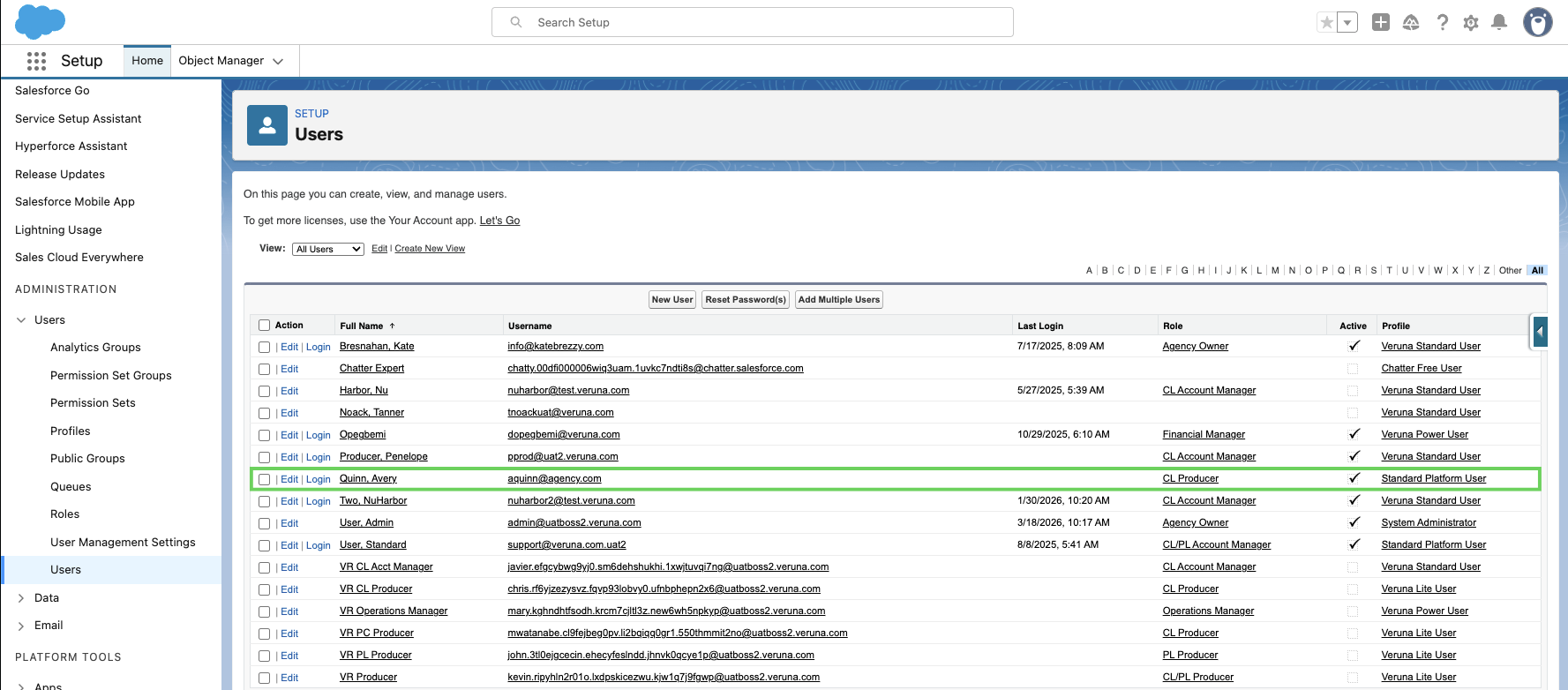Select the checkbox for Quinn, Avery

(x=264, y=480)
